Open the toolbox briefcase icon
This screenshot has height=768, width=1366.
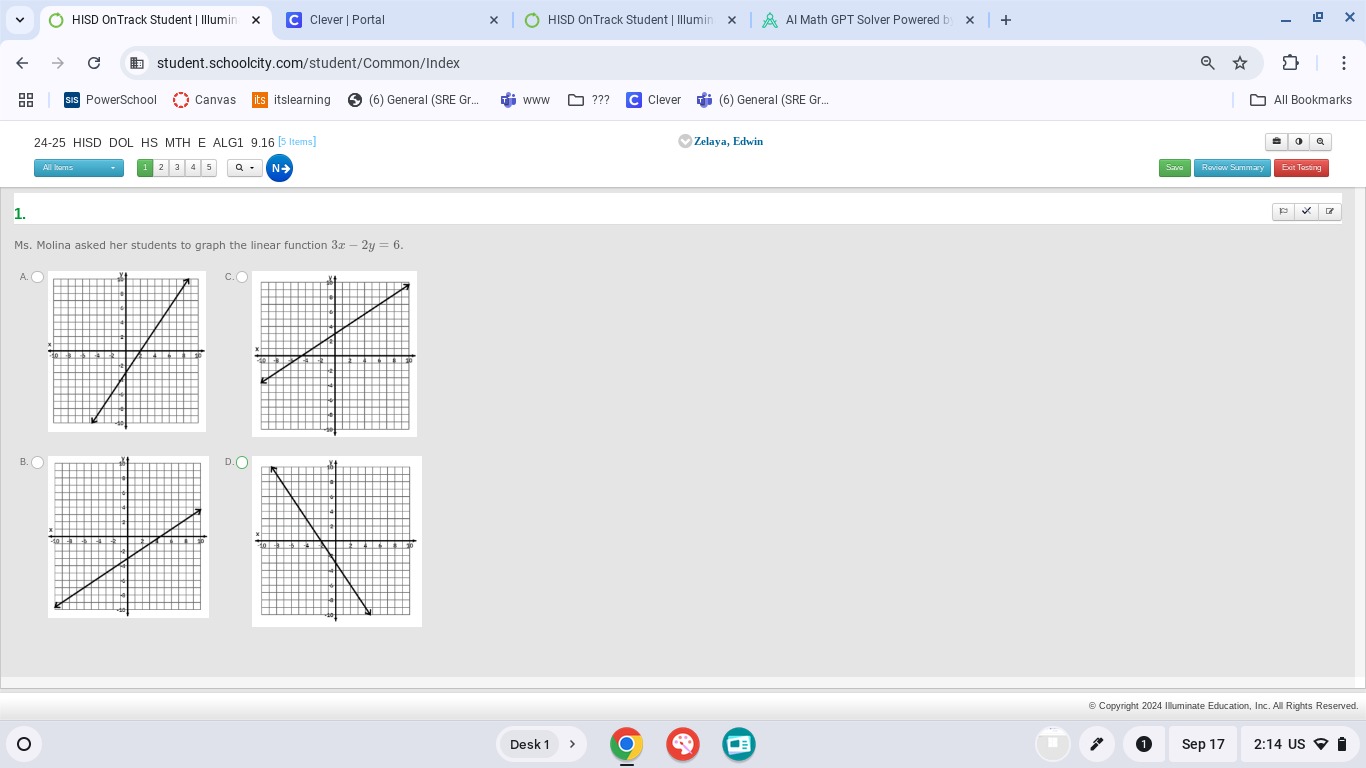pyautogui.click(x=1276, y=142)
